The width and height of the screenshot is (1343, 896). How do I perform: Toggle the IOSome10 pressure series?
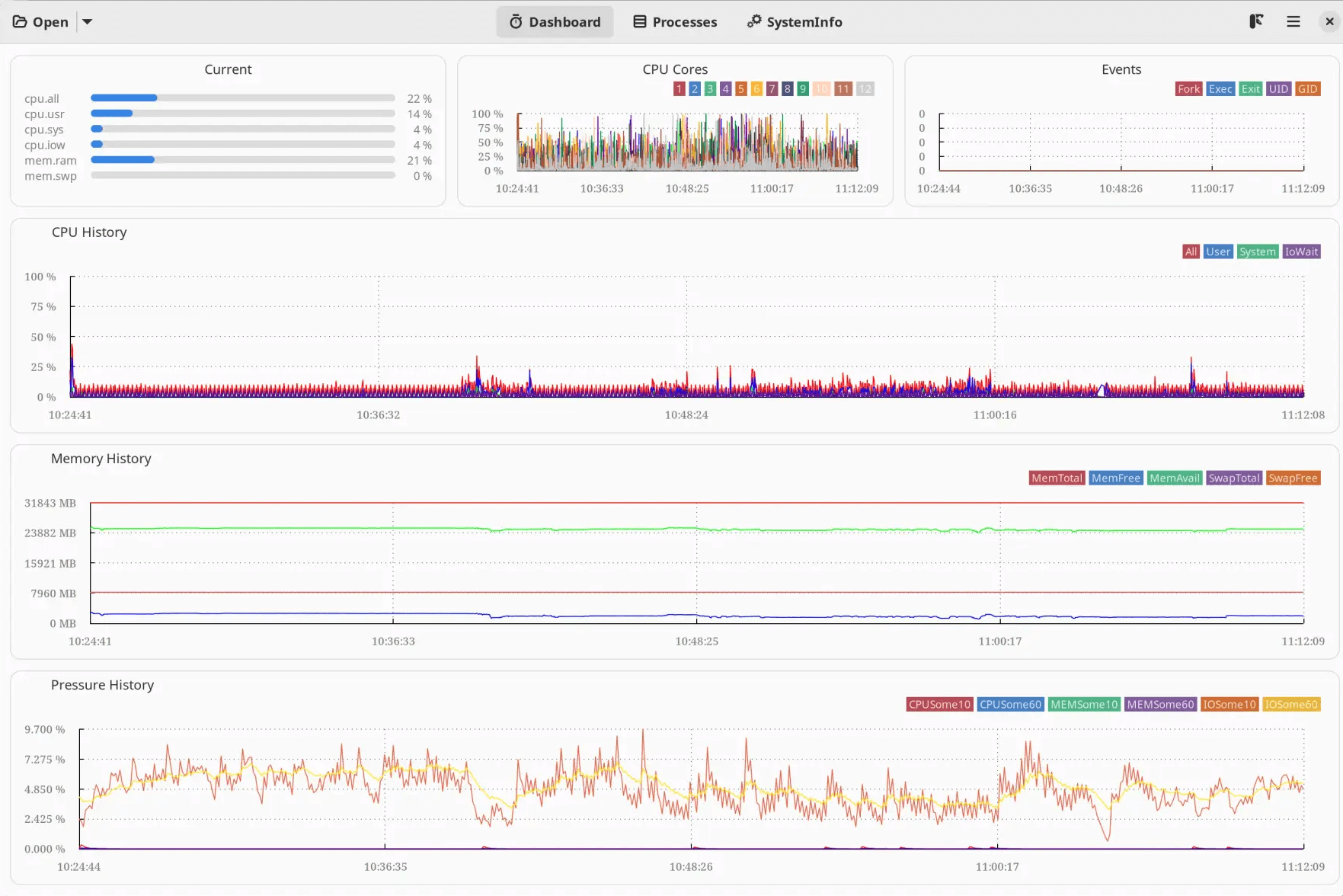pos(1229,705)
